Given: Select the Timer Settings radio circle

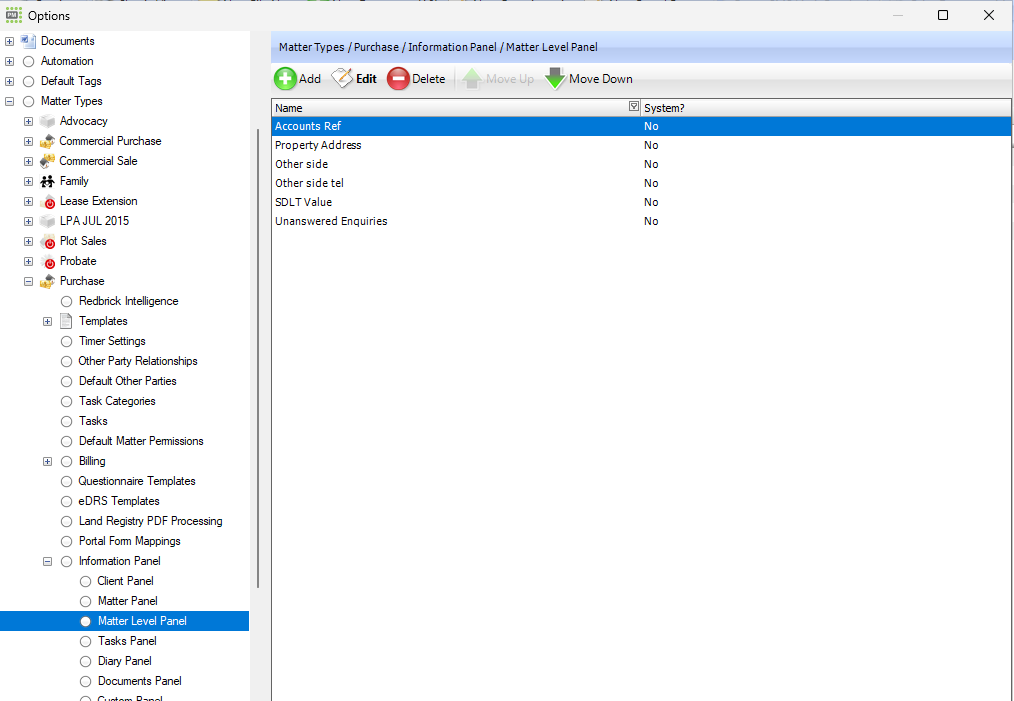Looking at the screenshot, I should 66,341.
